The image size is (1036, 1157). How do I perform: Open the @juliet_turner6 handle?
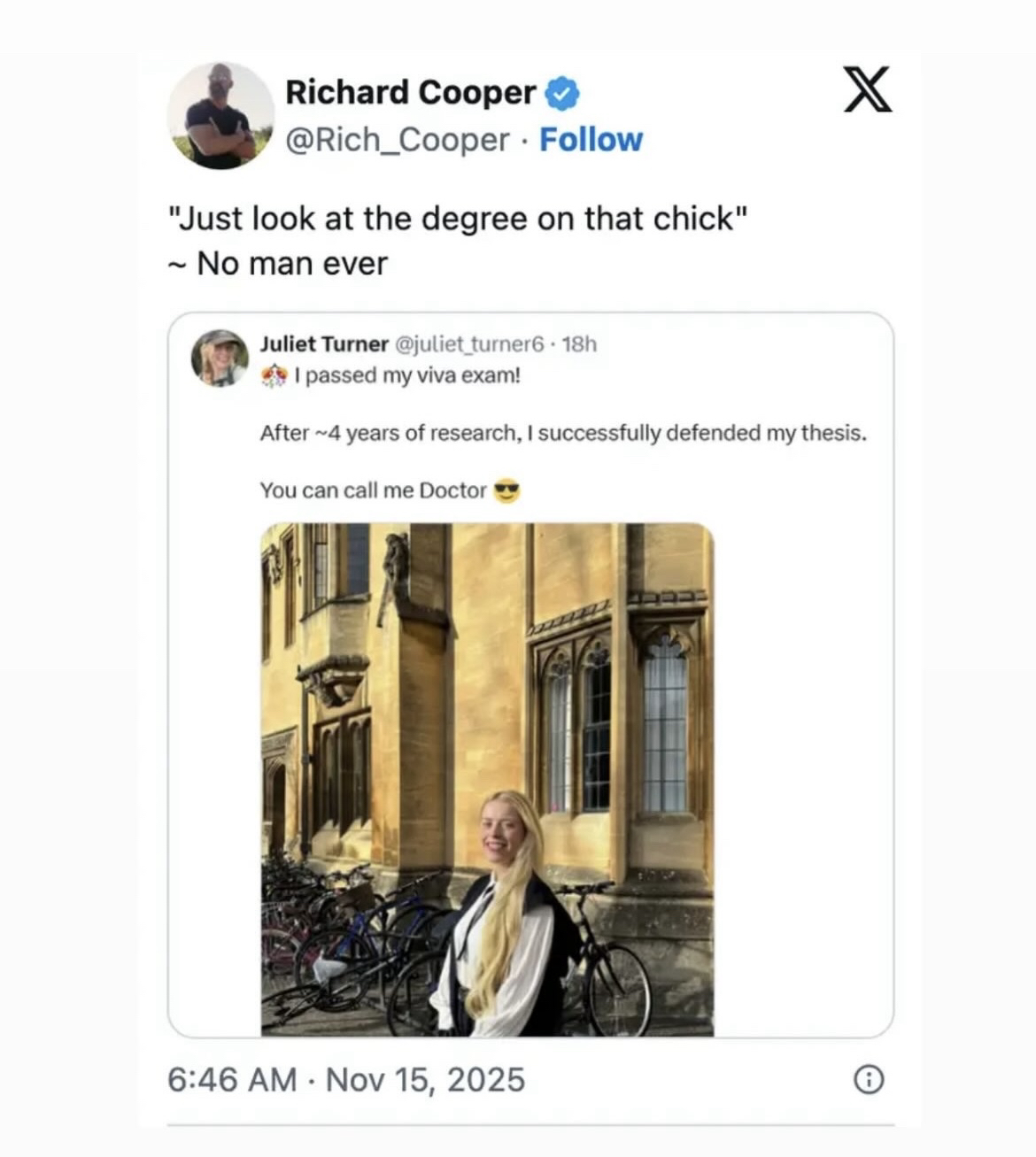pyautogui.click(x=468, y=343)
